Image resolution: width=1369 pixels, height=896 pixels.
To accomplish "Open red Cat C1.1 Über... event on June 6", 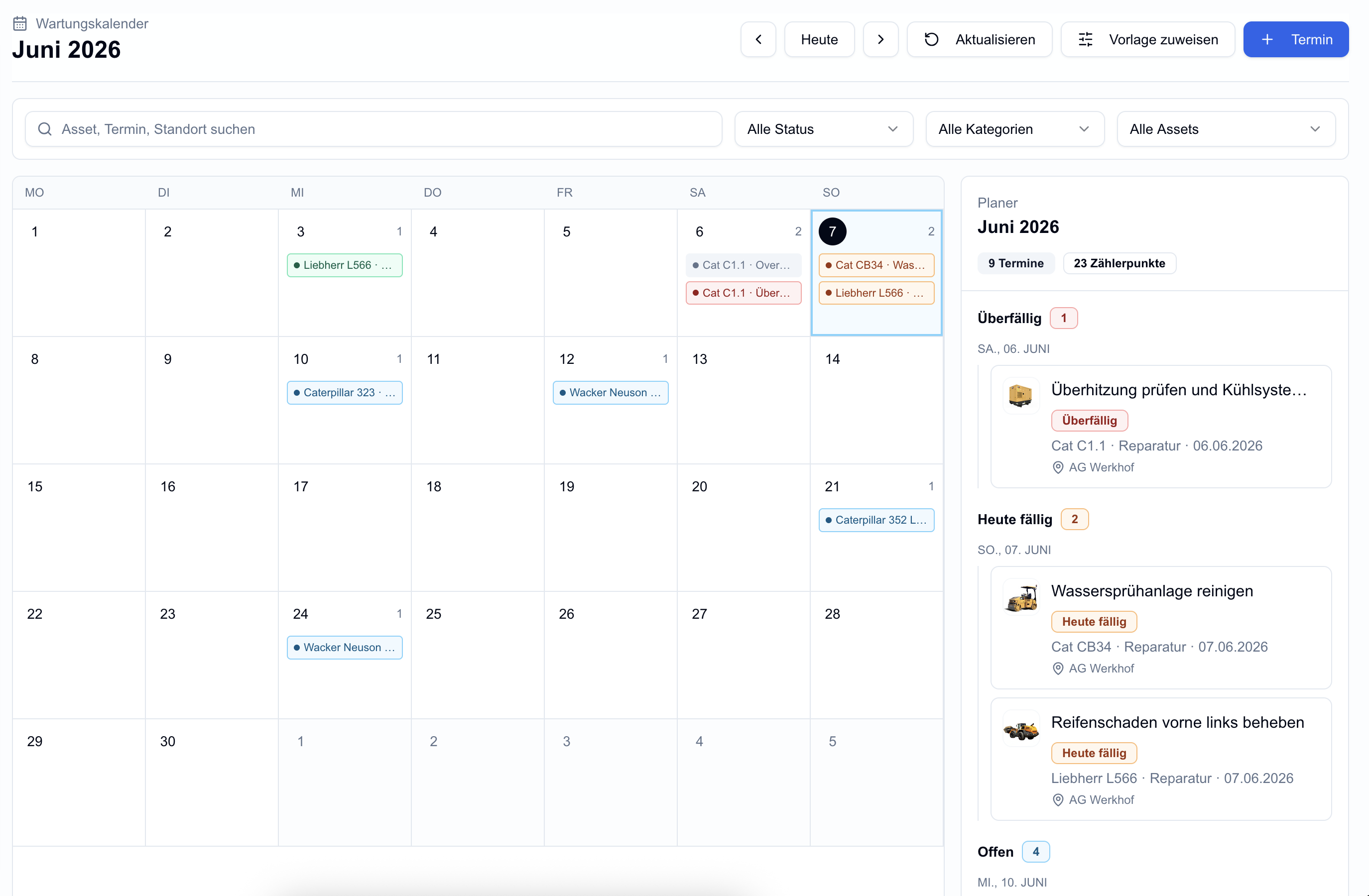I will [x=743, y=293].
